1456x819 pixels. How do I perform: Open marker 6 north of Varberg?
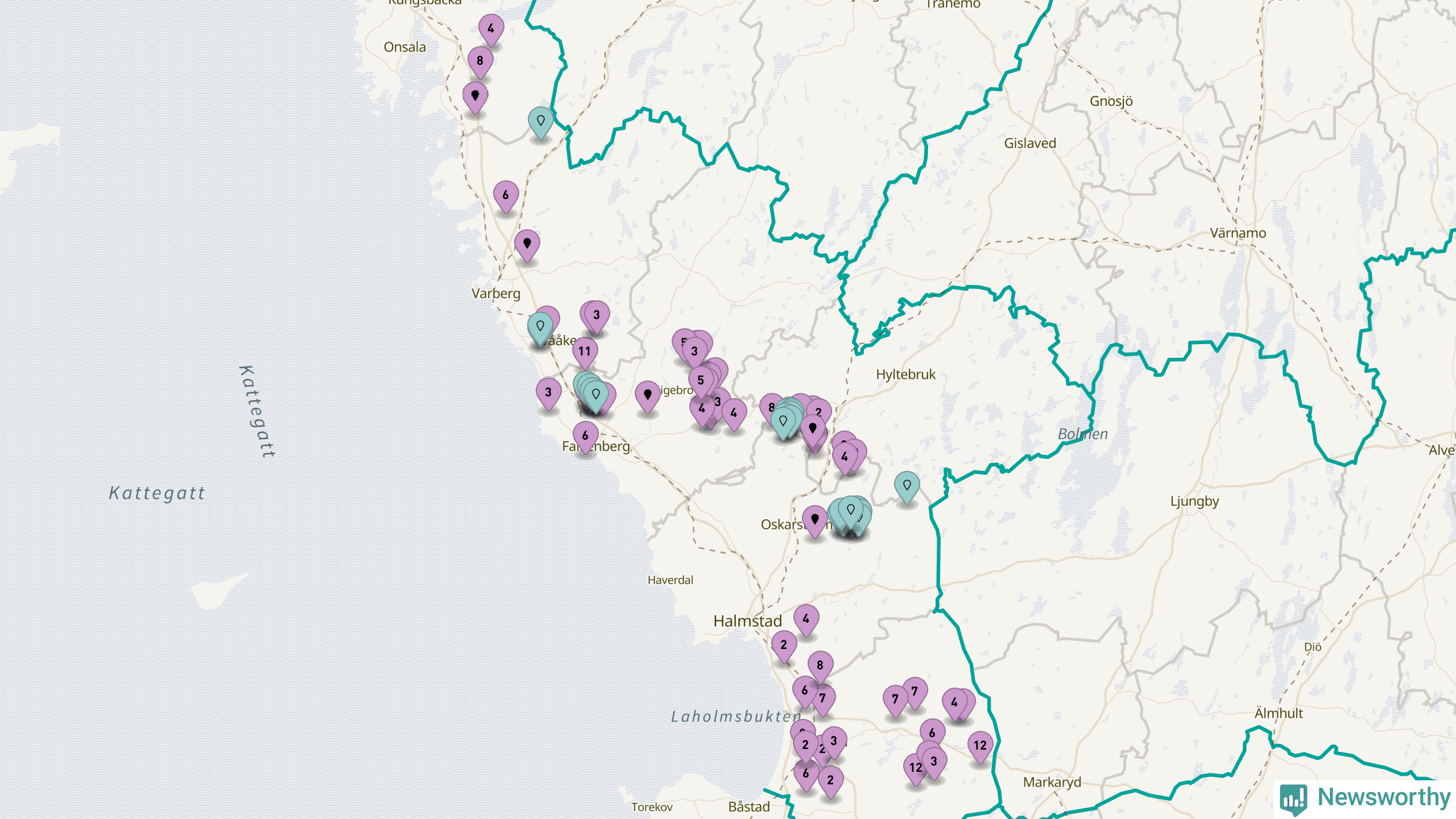click(506, 197)
